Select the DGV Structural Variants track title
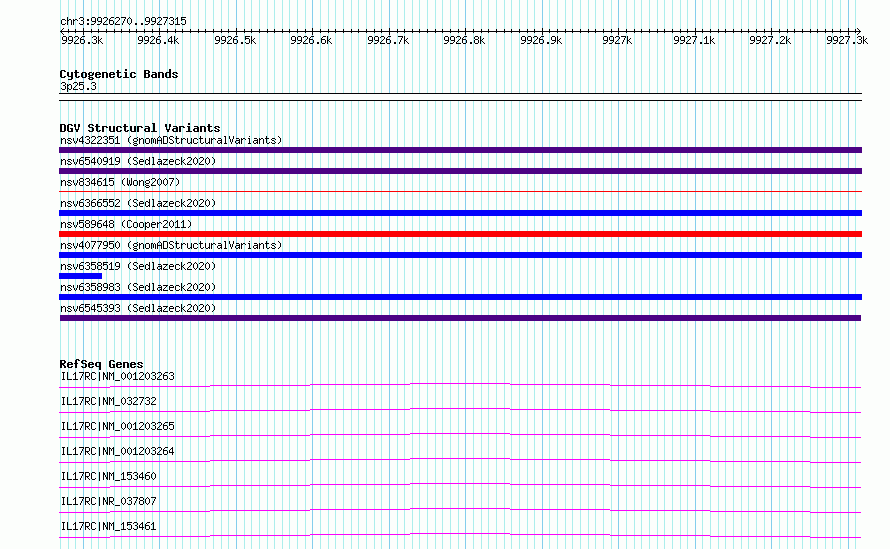Viewport: 890px width, 549px height. [140, 128]
